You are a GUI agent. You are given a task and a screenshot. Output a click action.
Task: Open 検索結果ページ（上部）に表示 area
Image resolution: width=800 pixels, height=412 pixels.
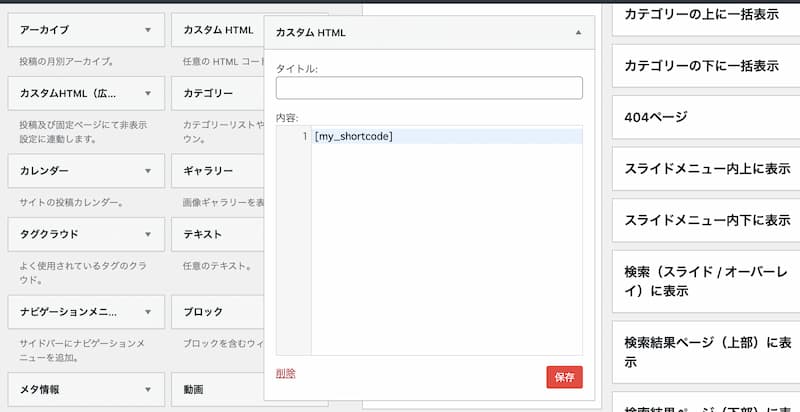pos(706,352)
